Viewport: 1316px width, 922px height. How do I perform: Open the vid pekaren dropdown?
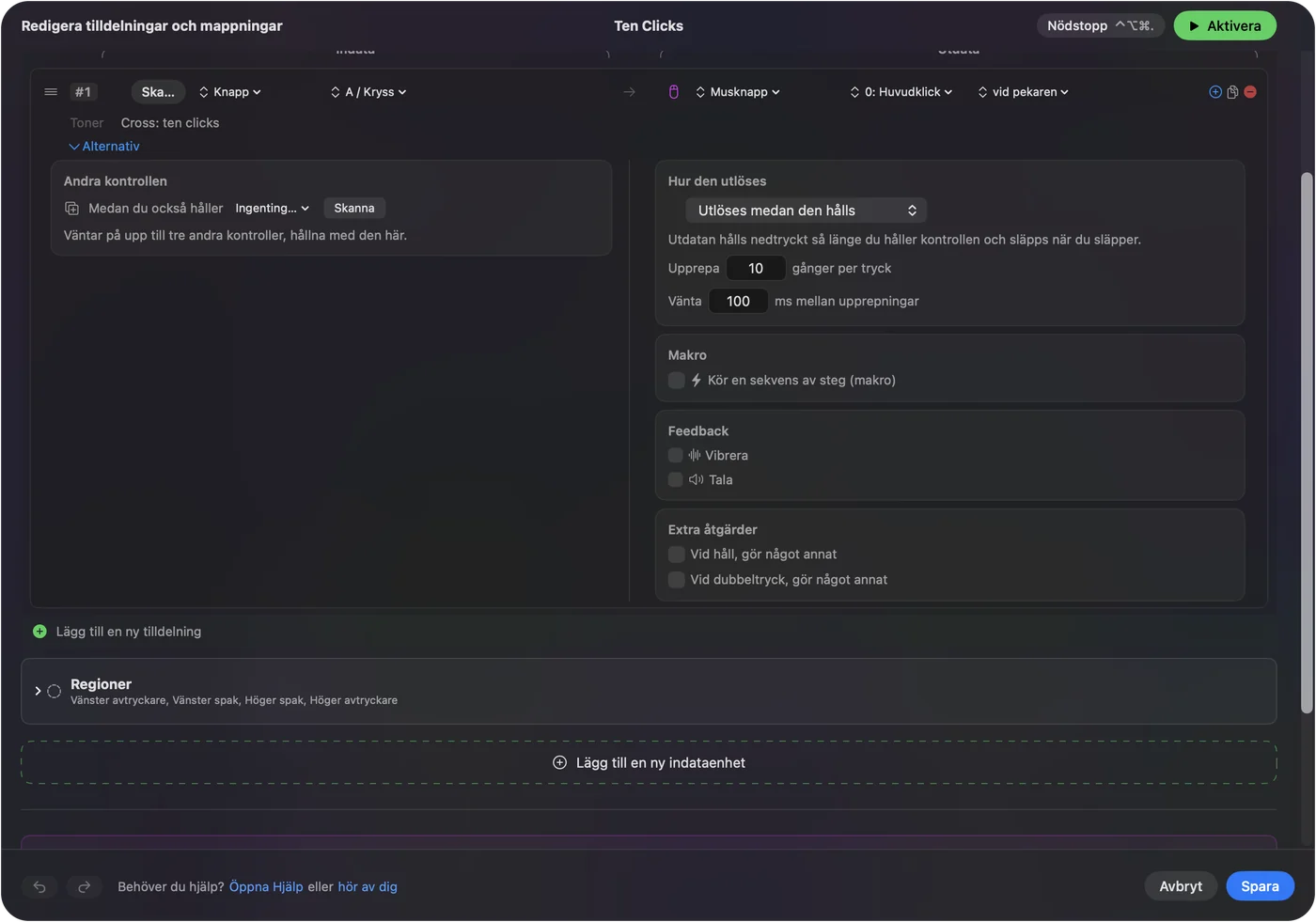(x=1024, y=92)
